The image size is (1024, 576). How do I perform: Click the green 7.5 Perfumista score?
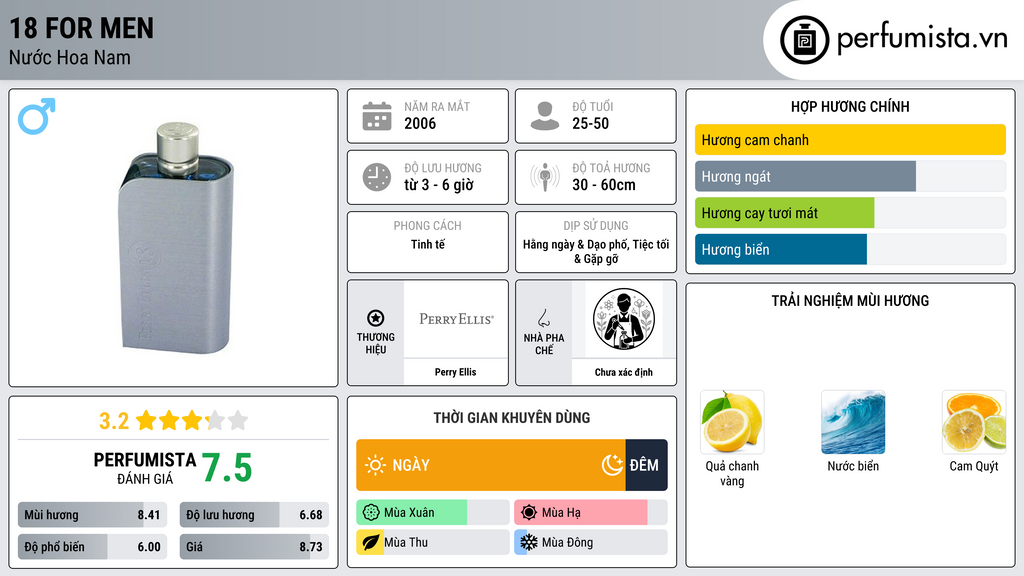click(x=227, y=468)
